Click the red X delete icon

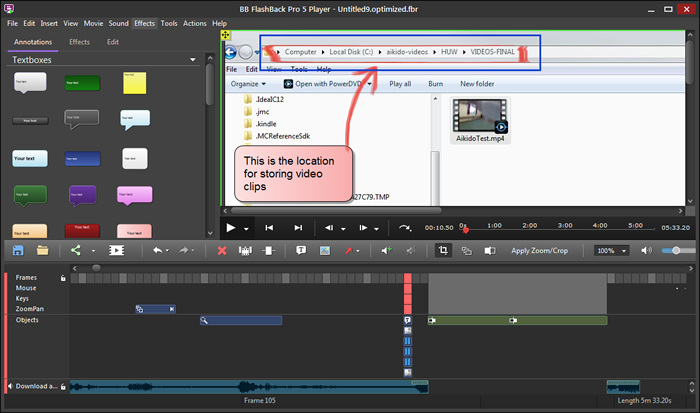(222, 250)
